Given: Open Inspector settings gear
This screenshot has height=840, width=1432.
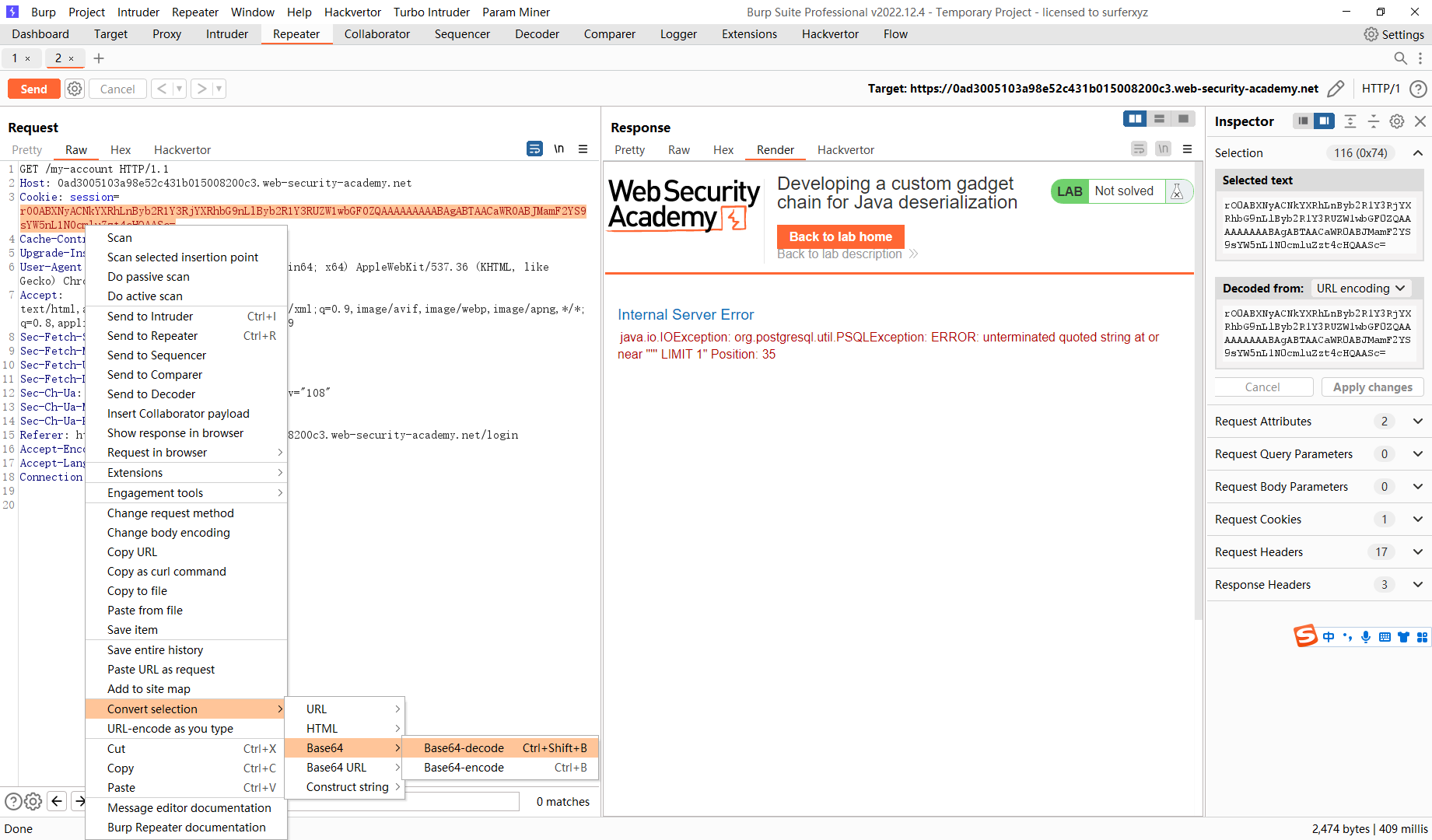Looking at the screenshot, I should point(1397,121).
